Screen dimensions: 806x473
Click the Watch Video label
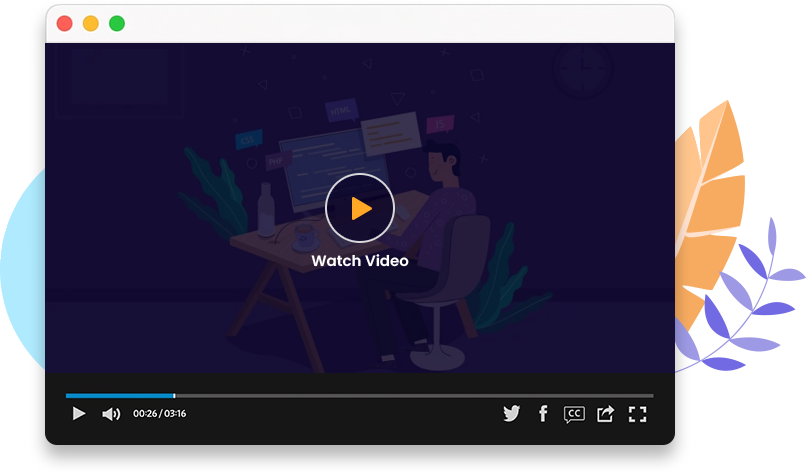coord(360,261)
